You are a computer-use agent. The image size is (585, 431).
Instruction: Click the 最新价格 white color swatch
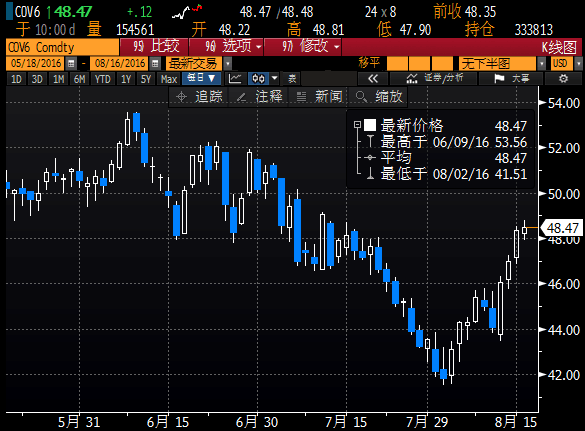[x=370, y=125]
